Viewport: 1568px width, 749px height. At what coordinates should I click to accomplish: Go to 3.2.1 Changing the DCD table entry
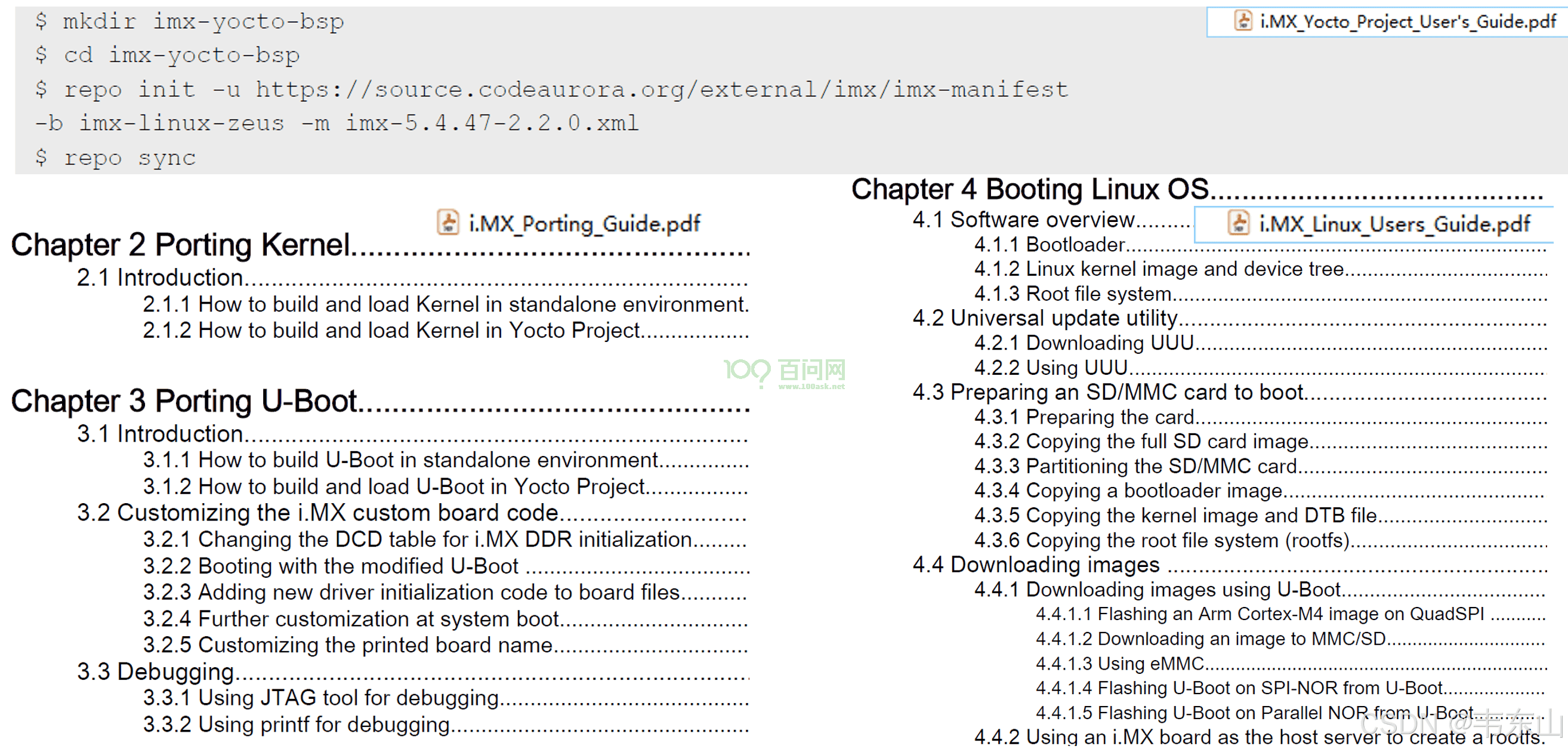(x=418, y=540)
